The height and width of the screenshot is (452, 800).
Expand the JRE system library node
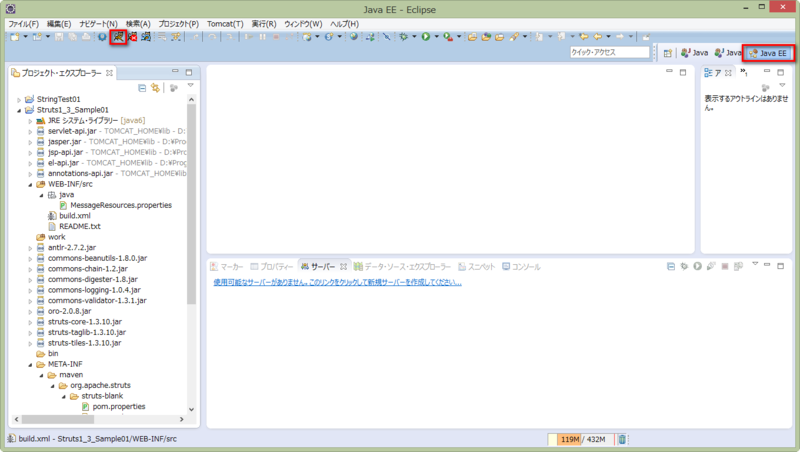(30, 121)
